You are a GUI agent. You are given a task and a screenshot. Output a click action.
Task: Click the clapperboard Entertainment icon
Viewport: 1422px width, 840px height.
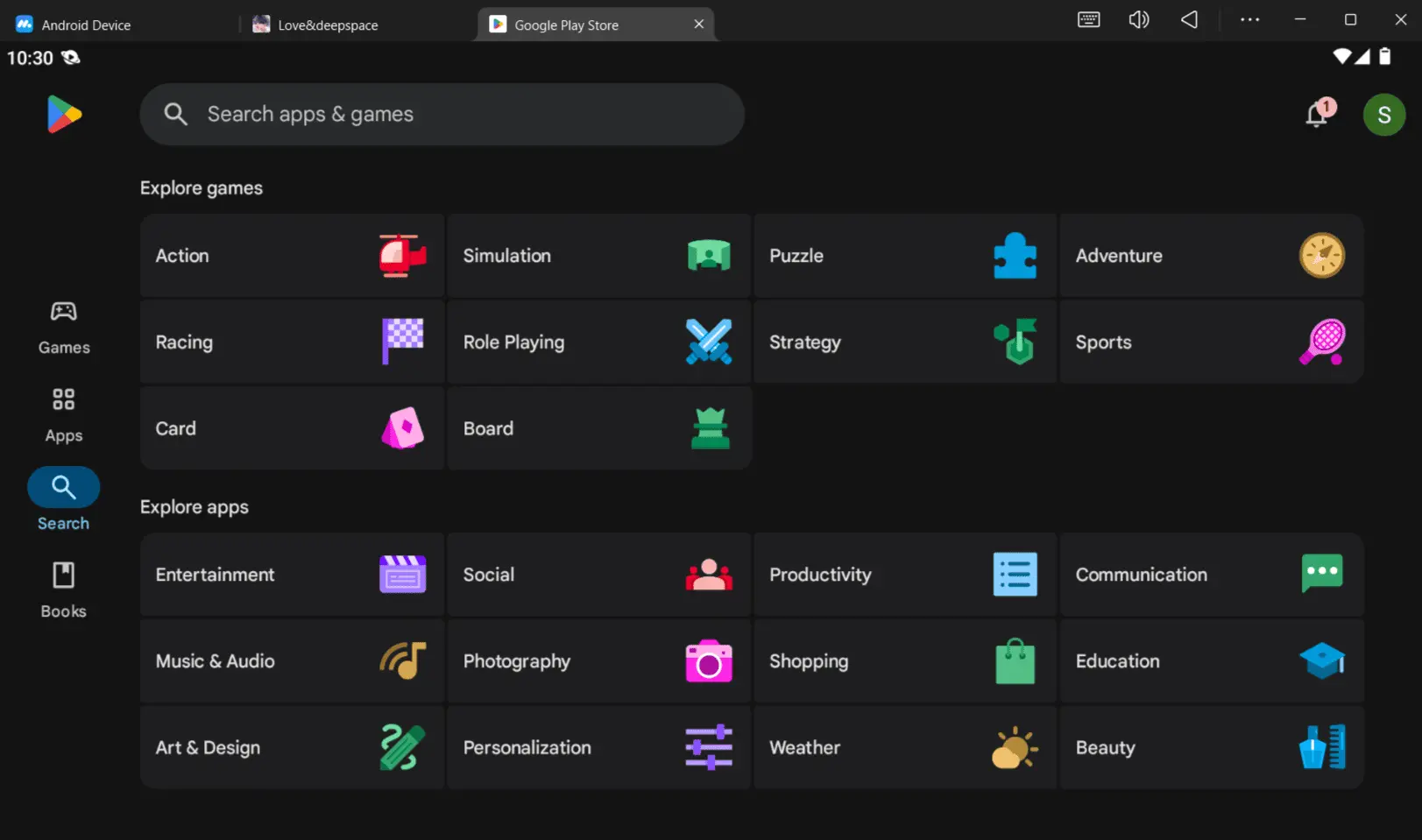click(x=402, y=575)
